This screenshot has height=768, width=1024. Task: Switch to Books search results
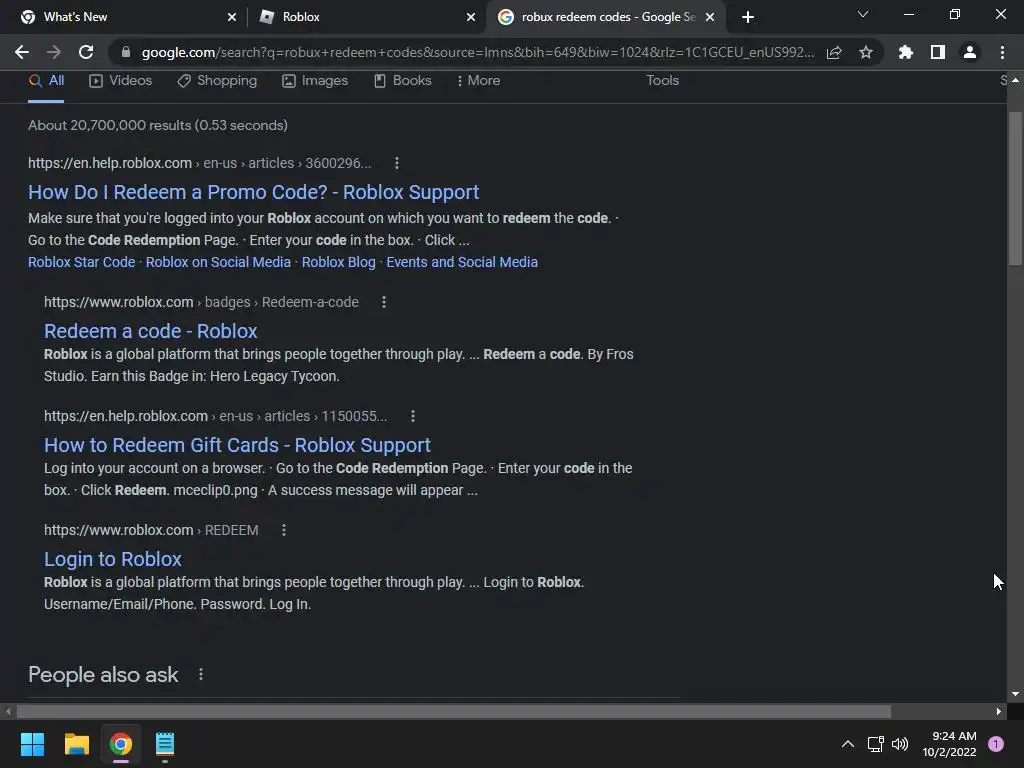click(403, 81)
